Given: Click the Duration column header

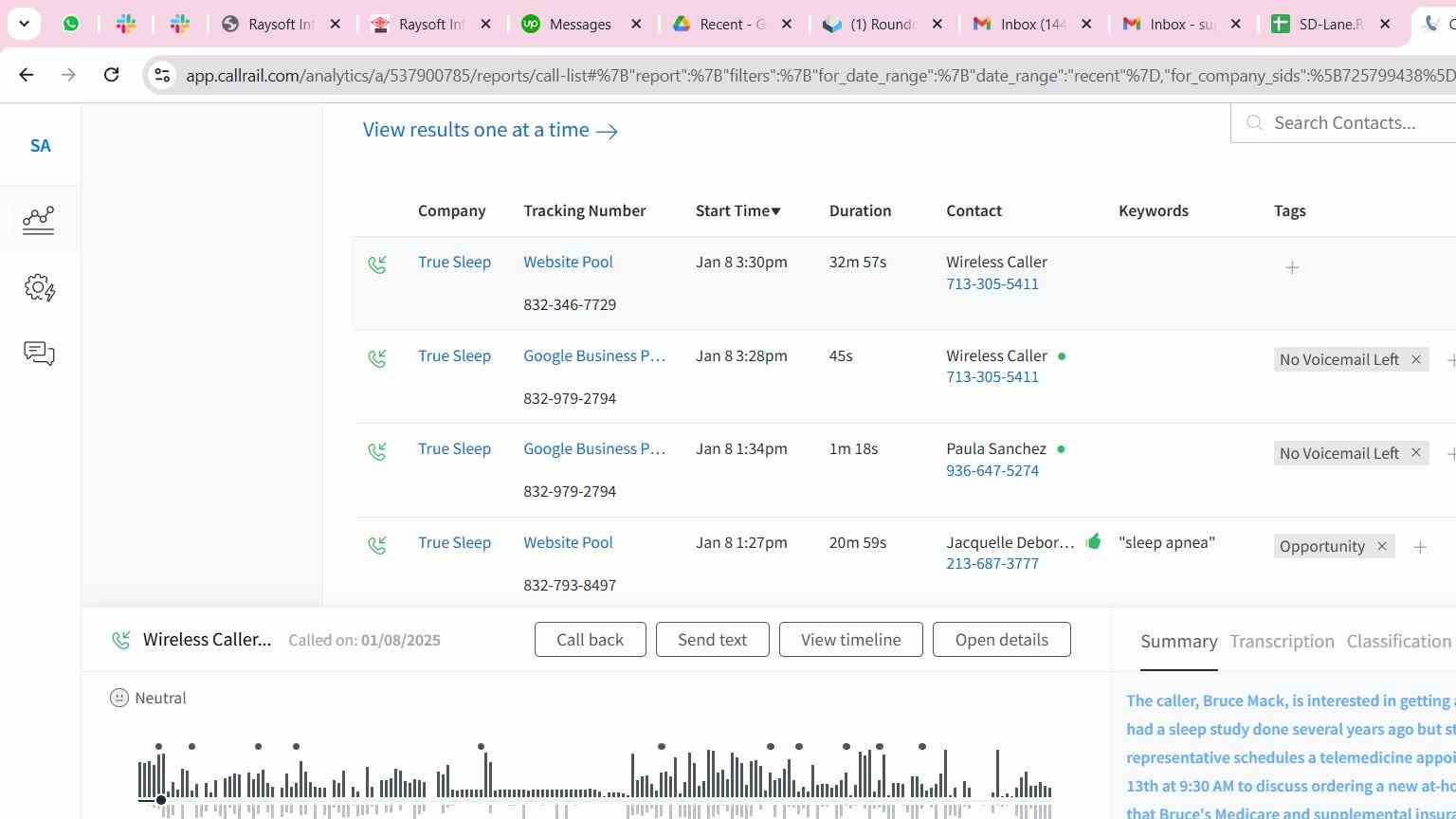Looking at the screenshot, I should click(860, 210).
